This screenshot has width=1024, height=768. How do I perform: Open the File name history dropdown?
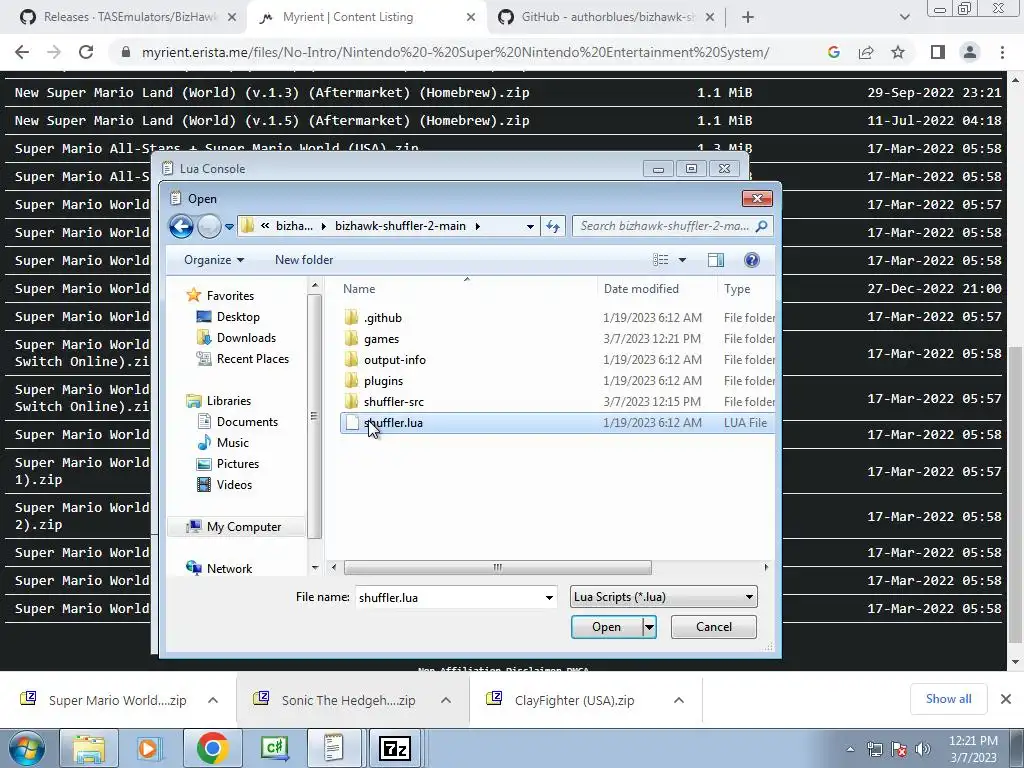point(549,598)
